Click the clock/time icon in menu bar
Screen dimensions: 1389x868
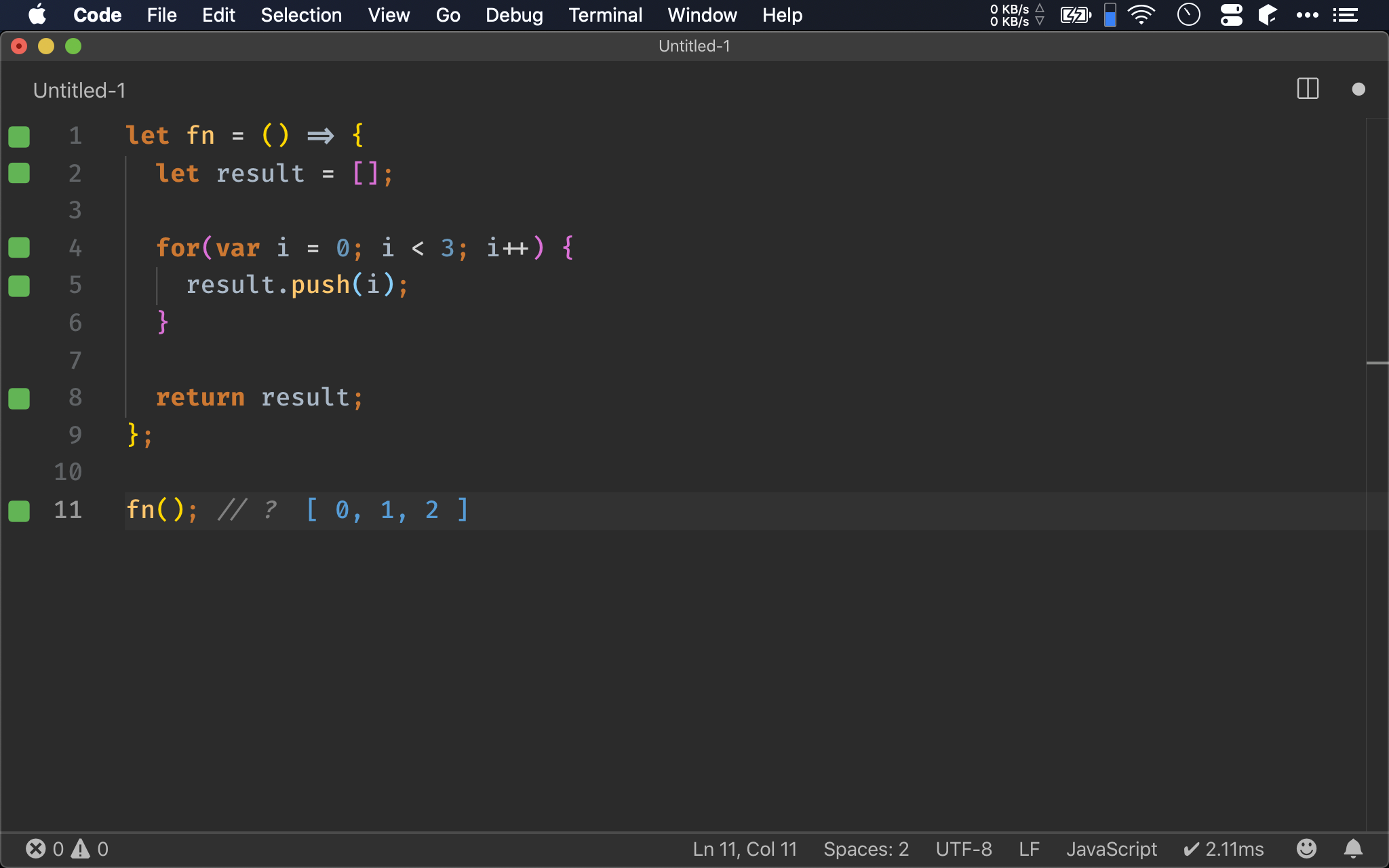1189,14
